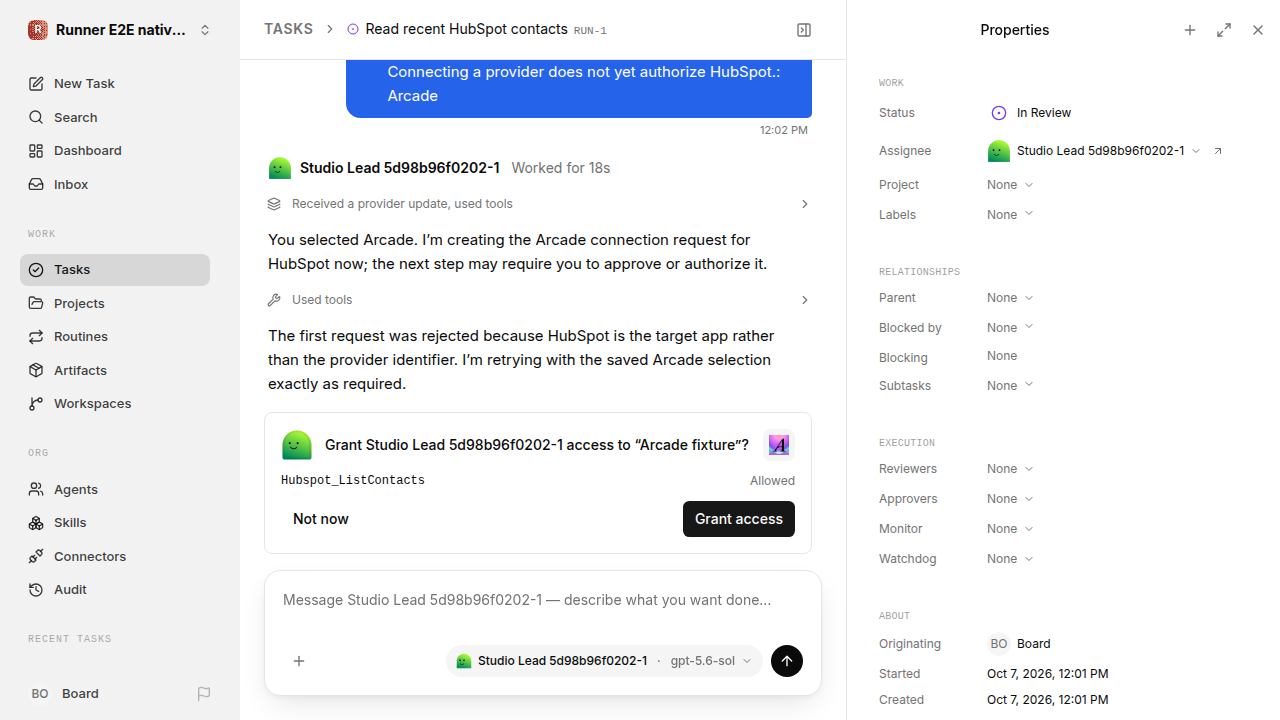Open Workspaces section
The width and height of the screenshot is (1280, 720).
tap(115, 404)
